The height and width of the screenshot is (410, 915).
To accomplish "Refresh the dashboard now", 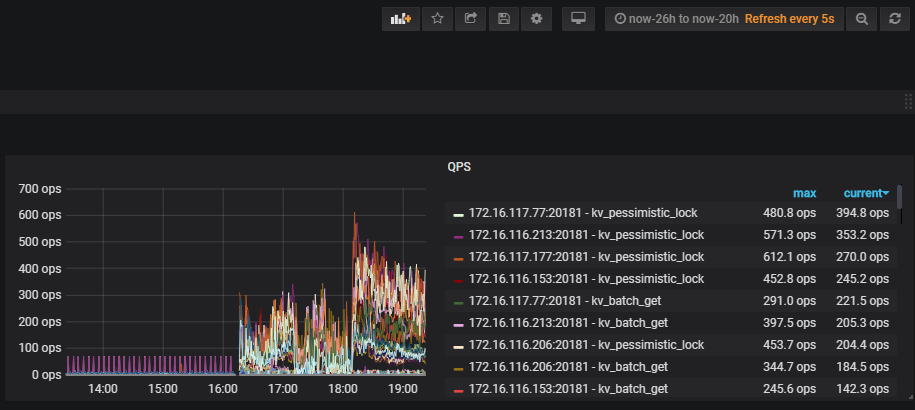I will coord(895,19).
